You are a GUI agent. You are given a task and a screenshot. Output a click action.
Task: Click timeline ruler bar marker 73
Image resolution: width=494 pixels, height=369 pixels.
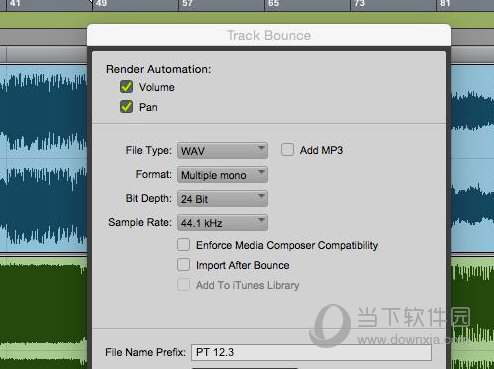[359, 4]
